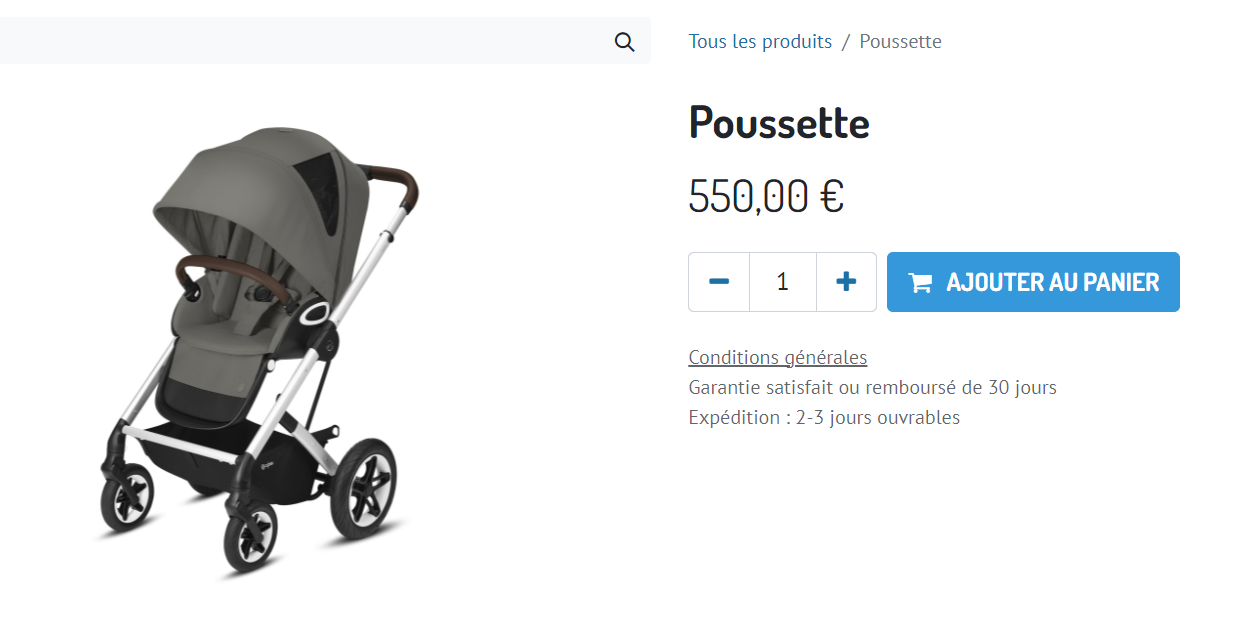Click the "Expédition : 2-3 jours ouvrables" line
Image resolution: width=1252 pixels, height=642 pixels.
(824, 417)
